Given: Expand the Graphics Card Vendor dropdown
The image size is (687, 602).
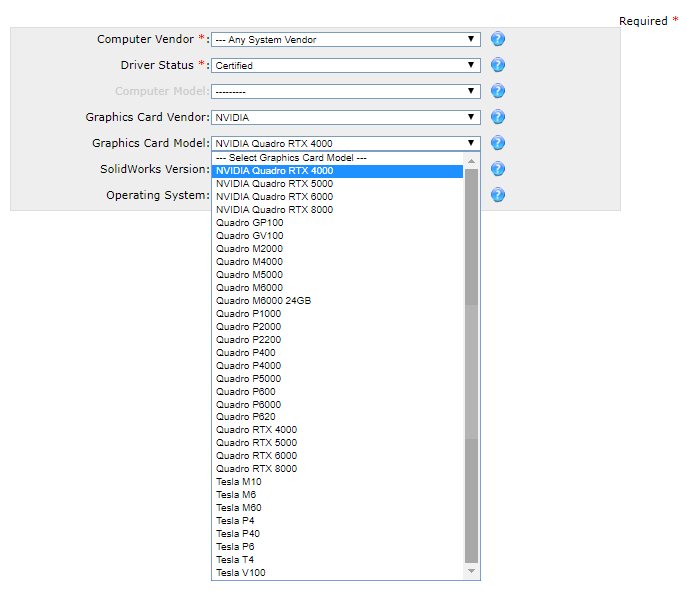Looking at the screenshot, I should (345, 118).
